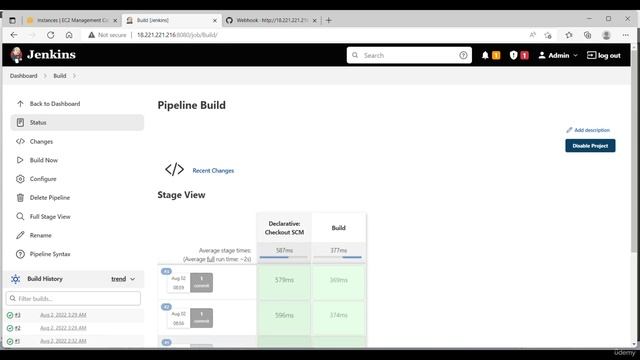Click the Jenkins search field
Screen dimensions: 640x360
coord(409,55)
